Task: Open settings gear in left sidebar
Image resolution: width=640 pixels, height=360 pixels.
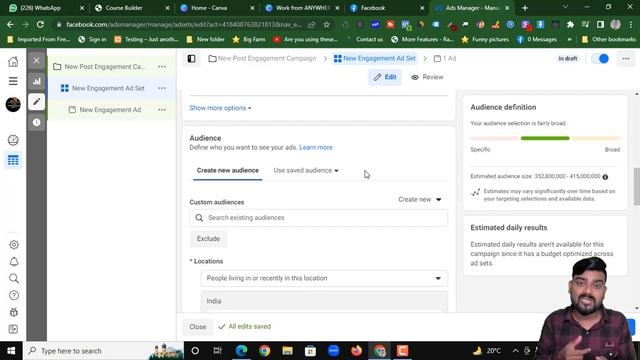Action: [14, 244]
